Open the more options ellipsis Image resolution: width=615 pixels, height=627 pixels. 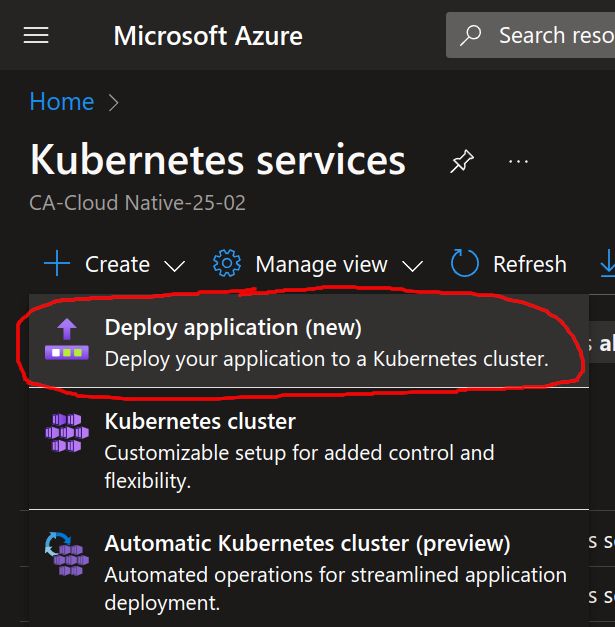[518, 162]
